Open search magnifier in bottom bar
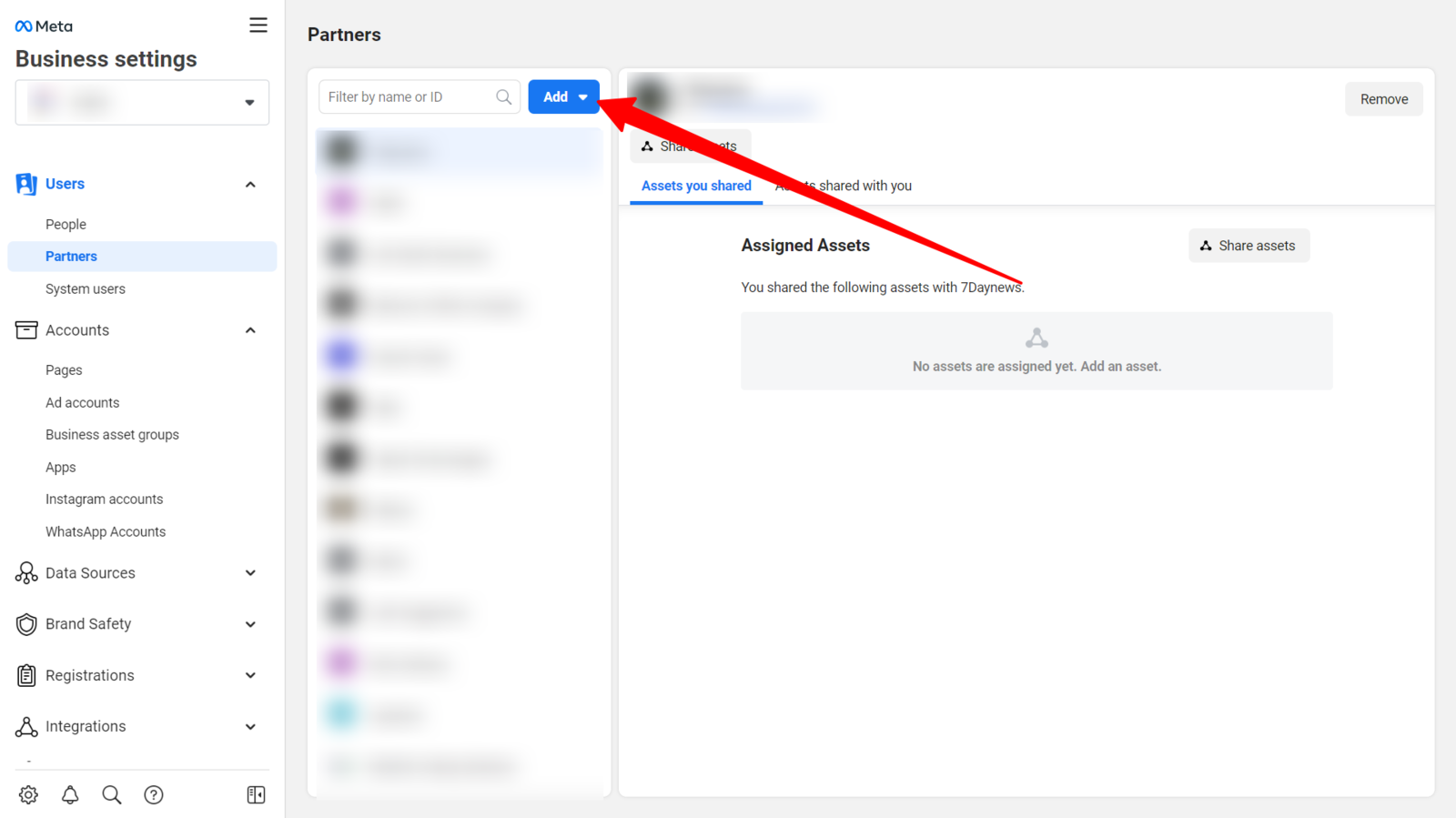The width and height of the screenshot is (1456, 818). pos(112,794)
